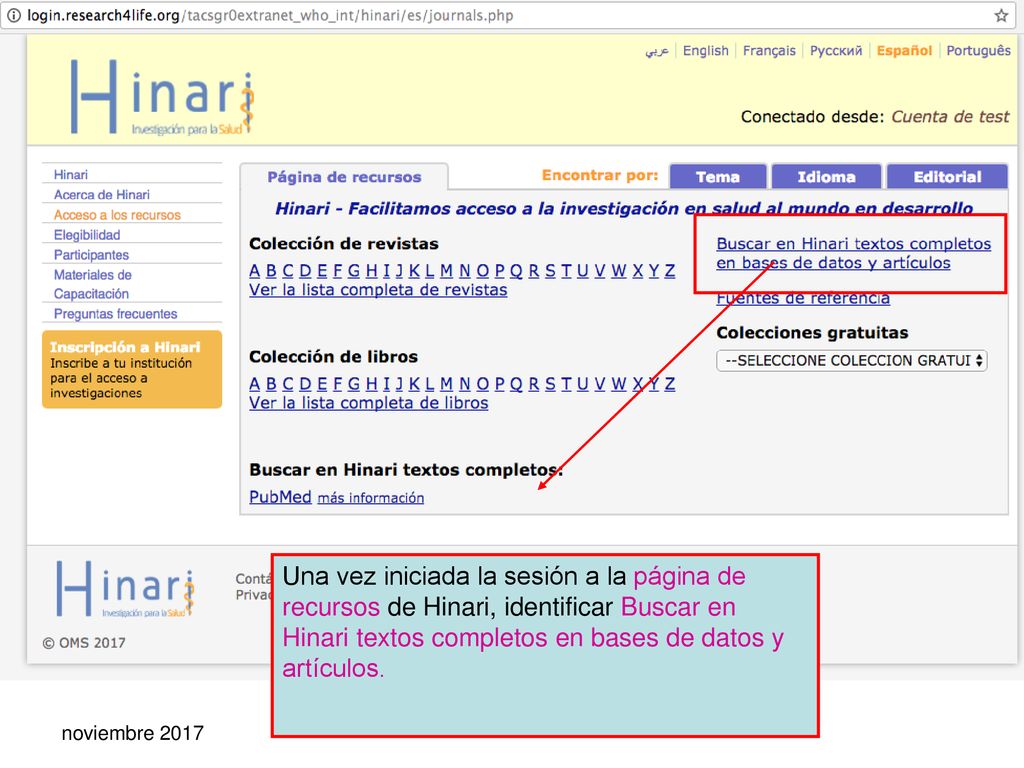Screen dimensions: 1024x768
Task: Select letter S in Colección de revistas
Action: [550, 271]
